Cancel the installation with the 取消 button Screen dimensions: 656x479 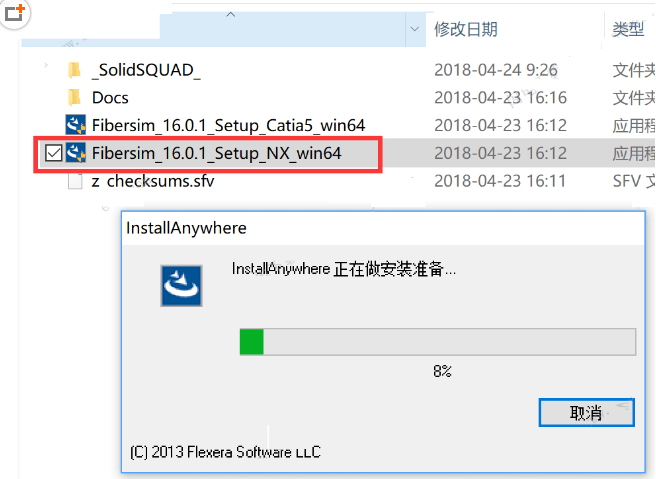pyautogui.click(x=587, y=412)
